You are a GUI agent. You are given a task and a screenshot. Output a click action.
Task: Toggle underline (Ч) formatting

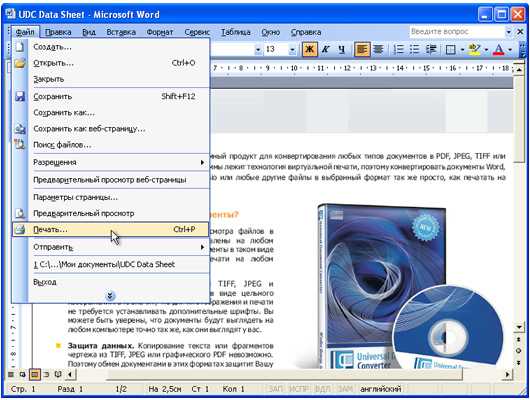click(341, 50)
